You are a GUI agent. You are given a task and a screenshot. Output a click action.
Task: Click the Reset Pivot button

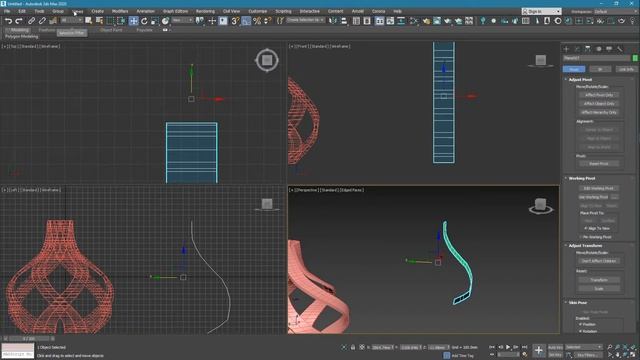click(x=599, y=164)
